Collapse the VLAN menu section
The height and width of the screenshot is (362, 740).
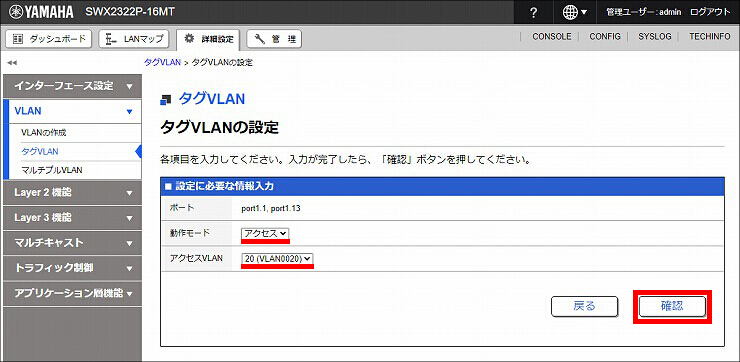(x=72, y=111)
